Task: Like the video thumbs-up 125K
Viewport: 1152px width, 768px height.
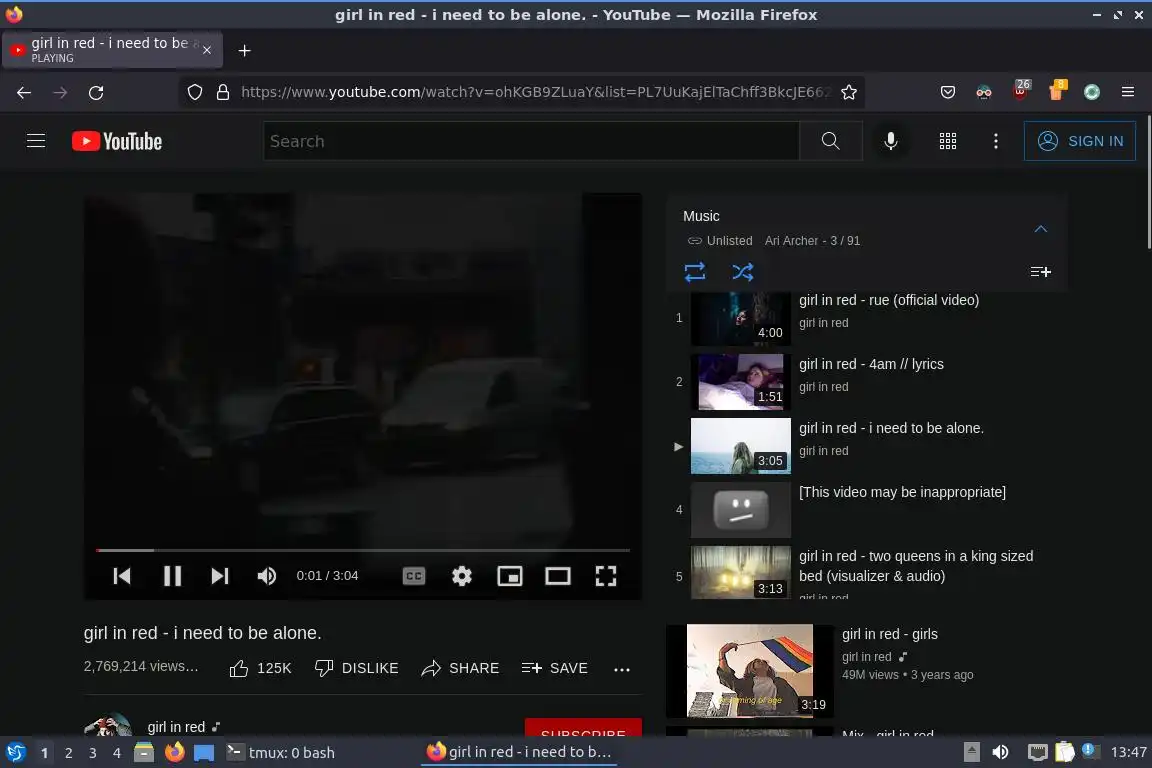Action: tap(260, 668)
